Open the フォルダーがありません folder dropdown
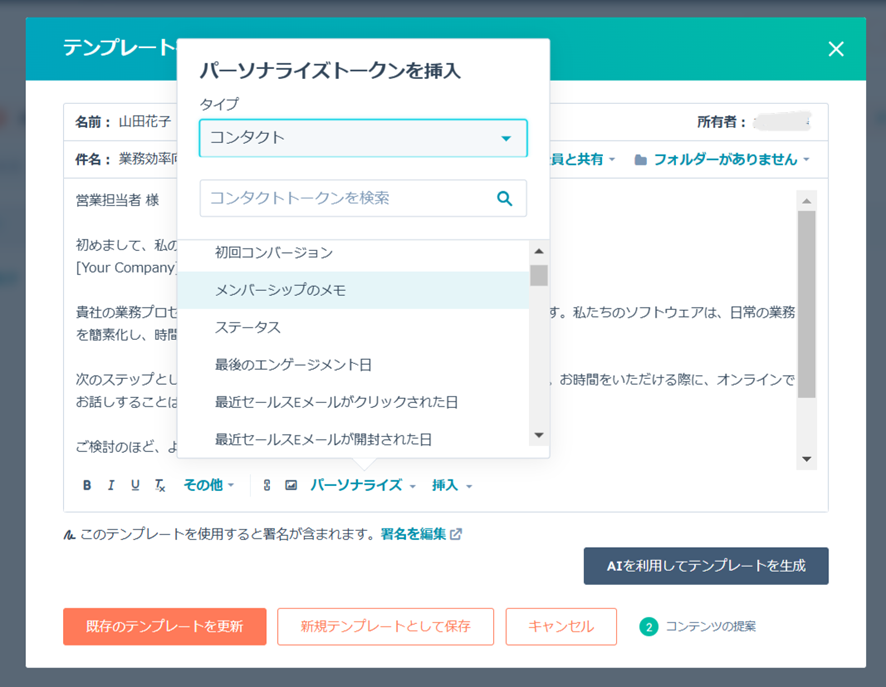886x687 pixels. (722, 160)
